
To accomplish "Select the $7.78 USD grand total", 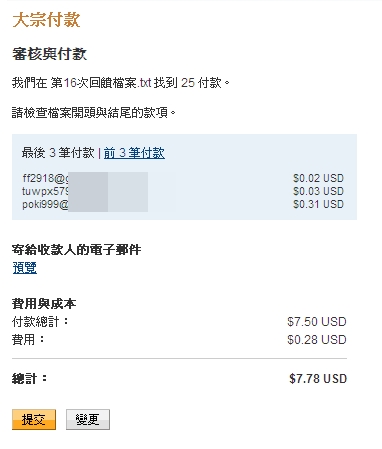I will (x=318, y=379).
